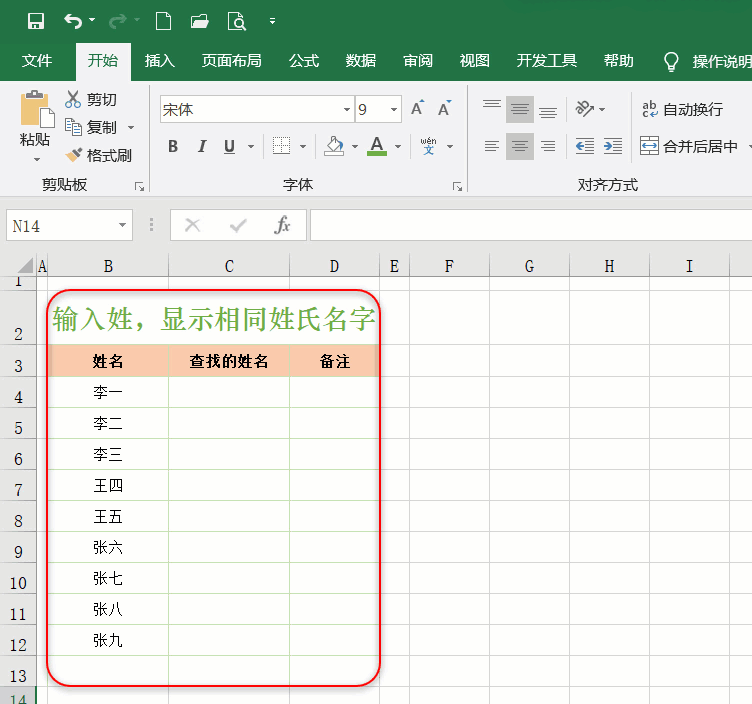Switch to the 插入 tab
The height and width of the screenshot is (704, 752).
pyautogui.click(x=160, y=61)
